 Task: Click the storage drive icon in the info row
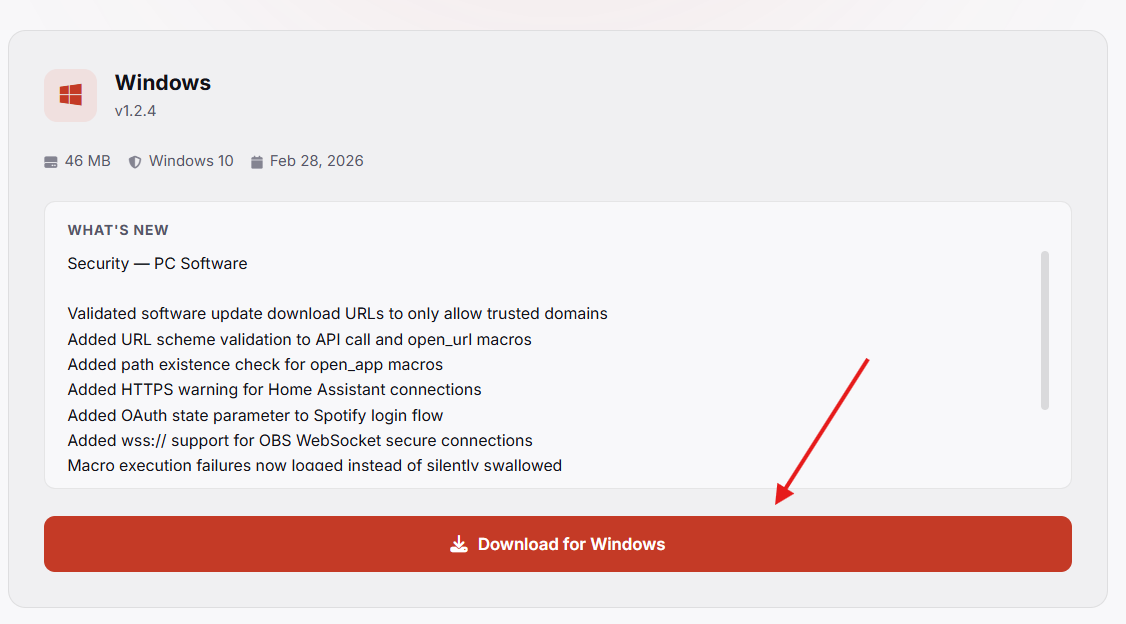pos(50,160)
